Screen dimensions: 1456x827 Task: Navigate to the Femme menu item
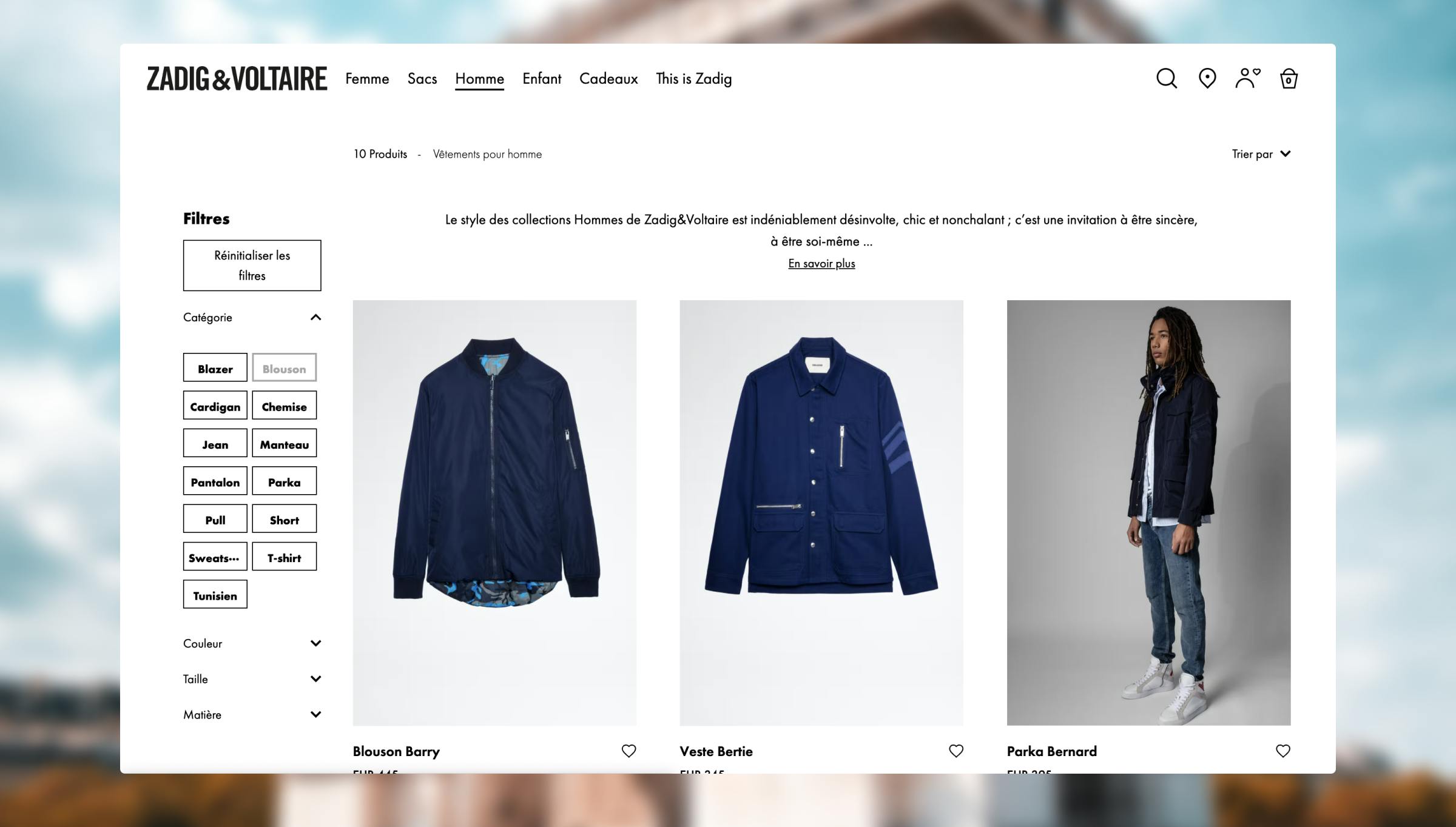click(x=367, y=78)
